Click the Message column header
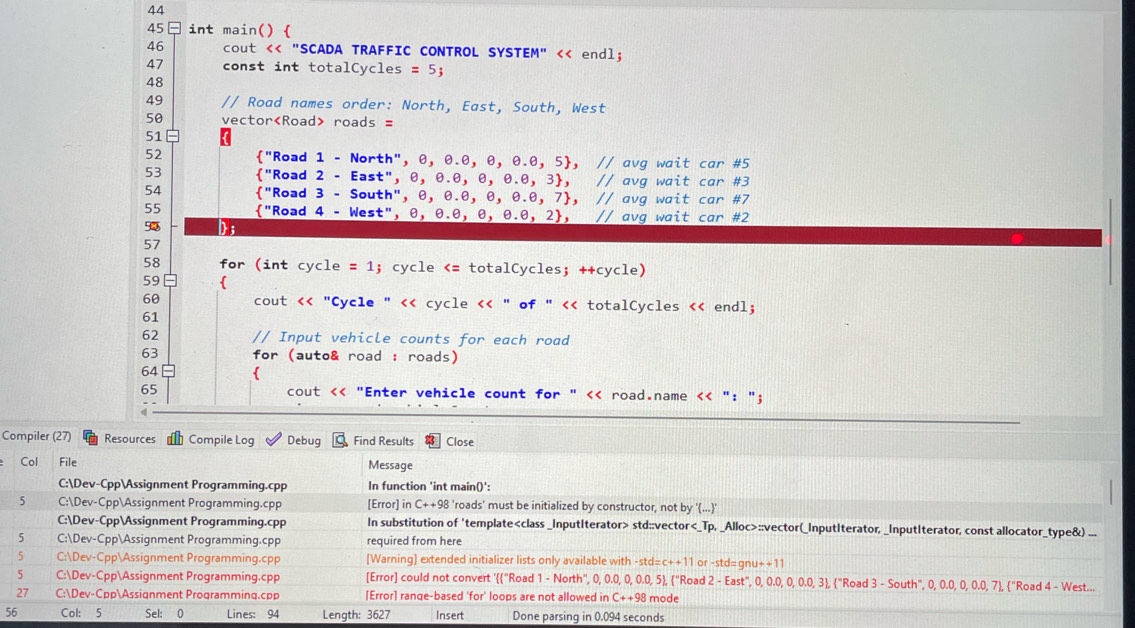This screenshot has height=628, width=1135. pos(390,465)
